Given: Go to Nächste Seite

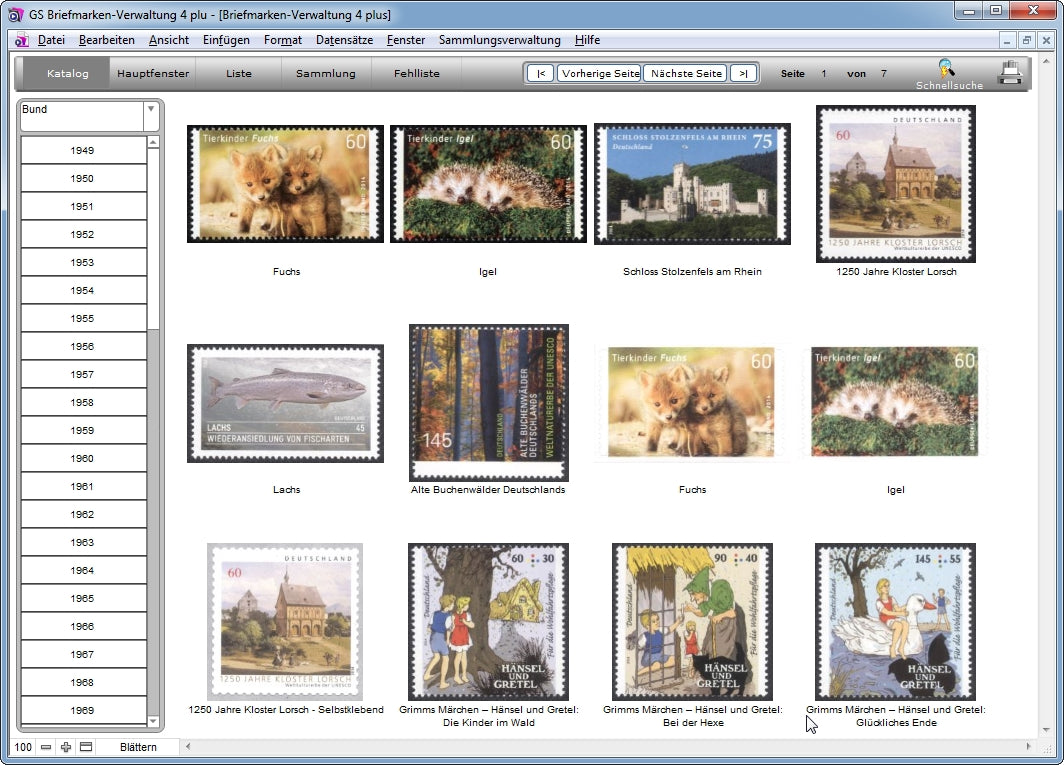Looking at the screenshot, I should click(x=685, y=73).
